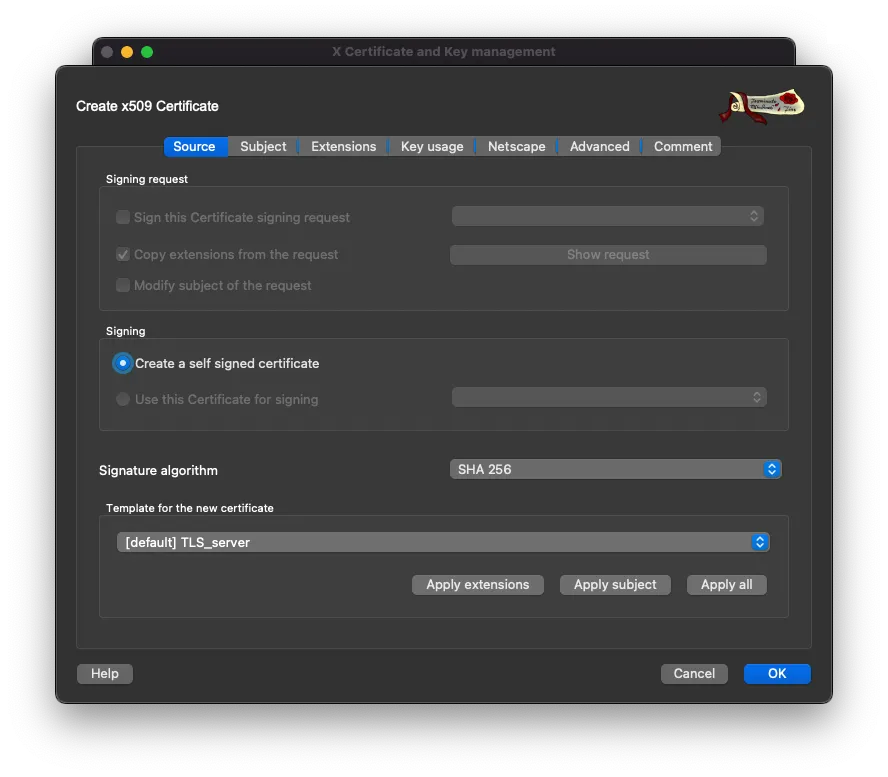This screenshot has width=888, height=777.
Task: Choose Use this Certificate for signing
Action: tap(122, 398)
